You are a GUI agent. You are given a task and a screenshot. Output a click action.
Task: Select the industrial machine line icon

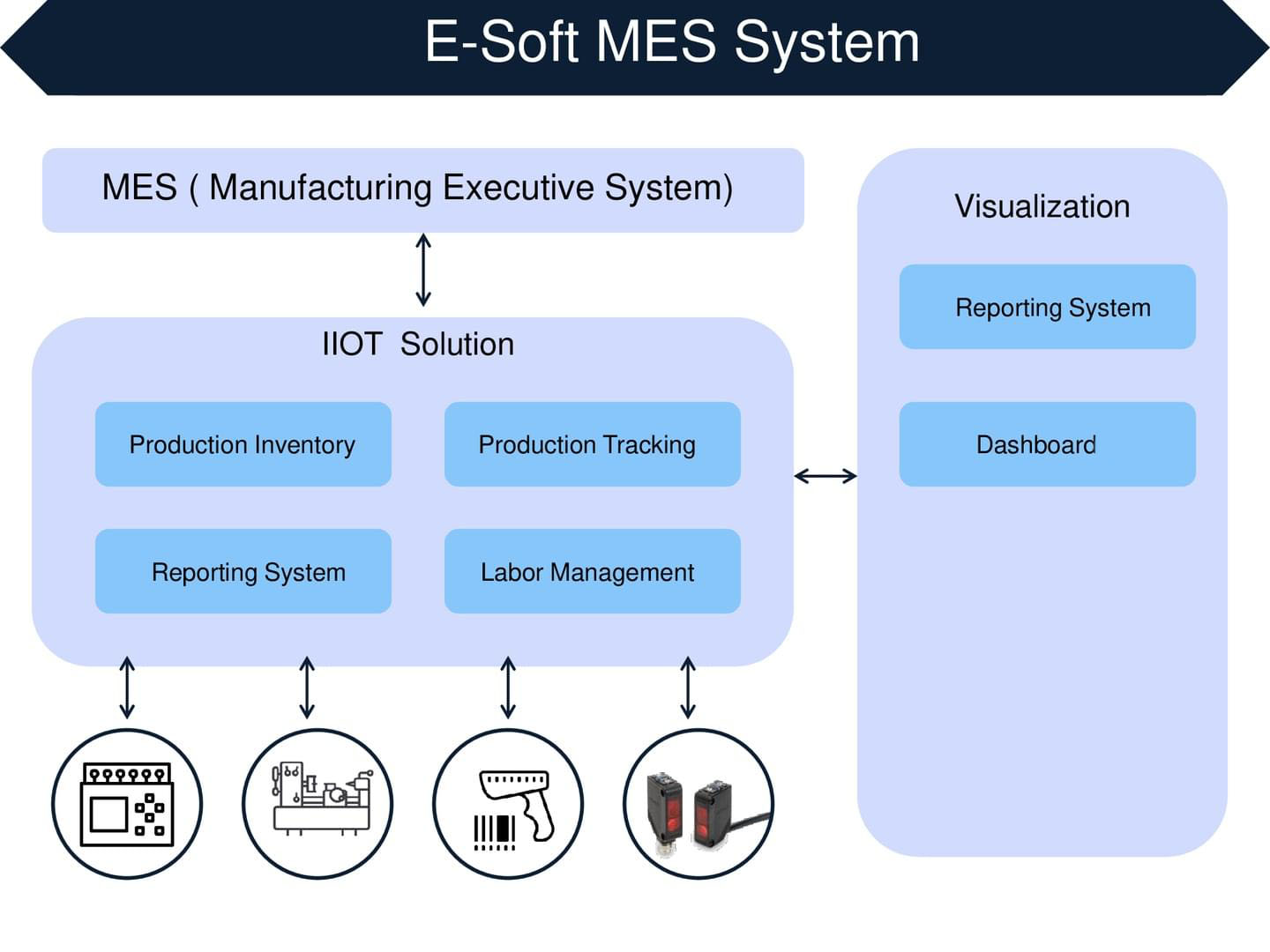pos(317,804)
